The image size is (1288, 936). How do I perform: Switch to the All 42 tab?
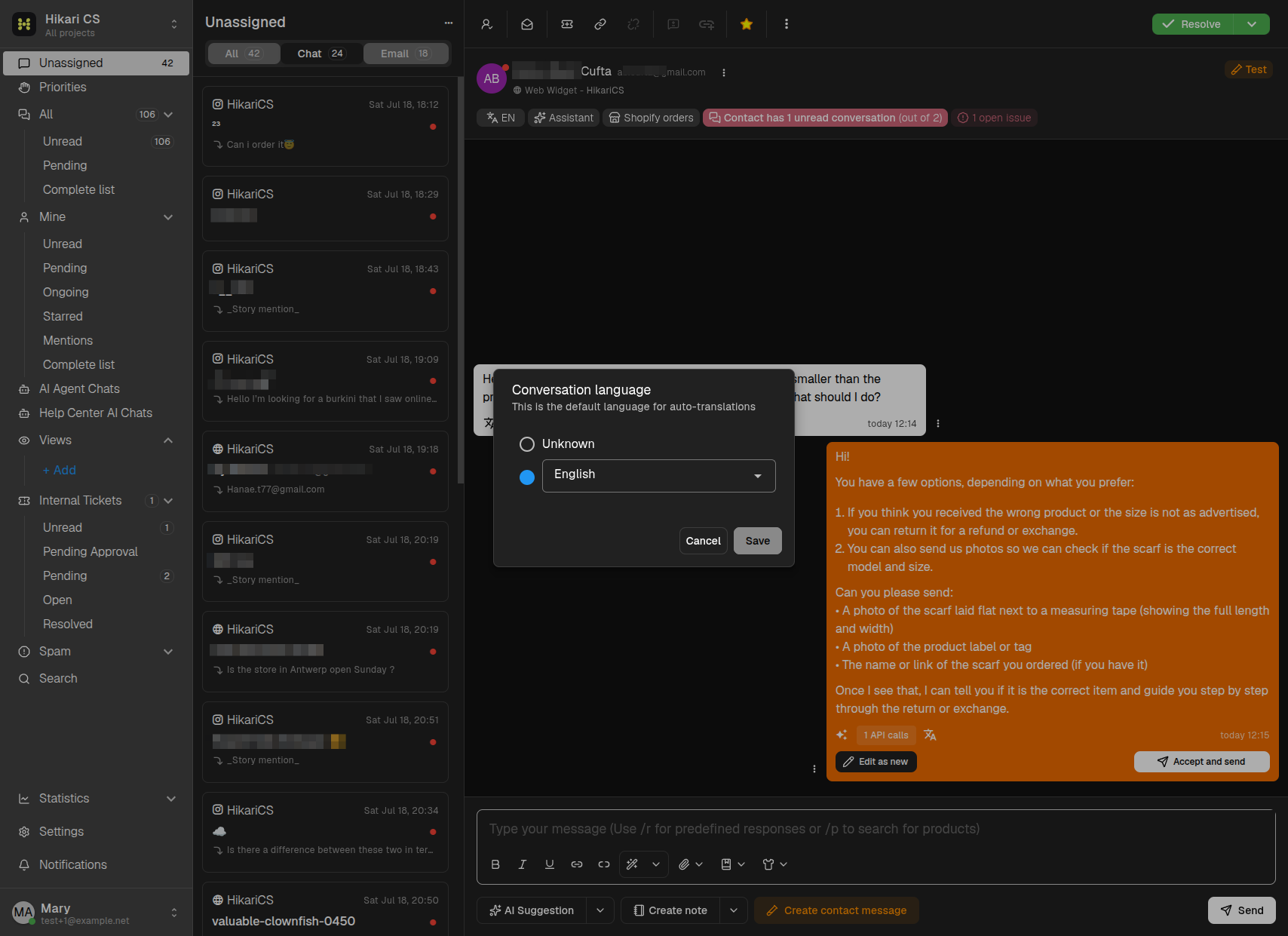[x=244, y=54]
